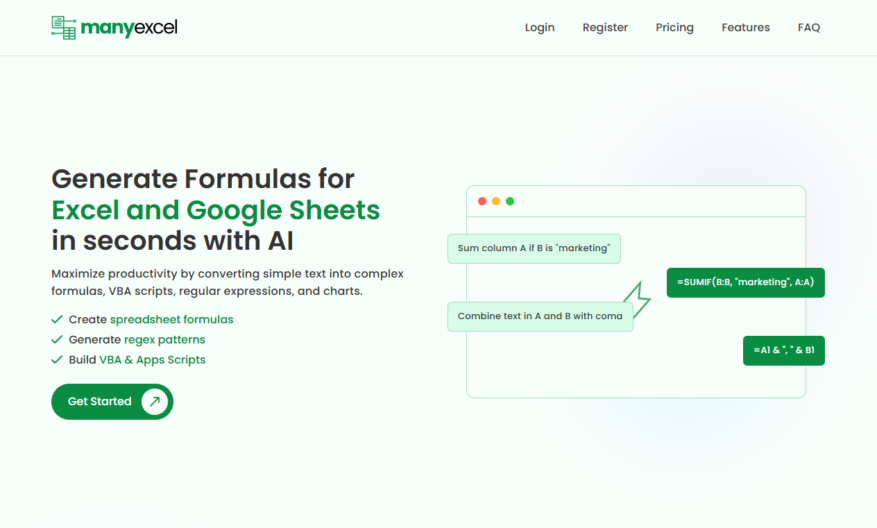This screenshot has width=877, height=528.
Task: Open the Pricing section
Action: click(675, 27)
